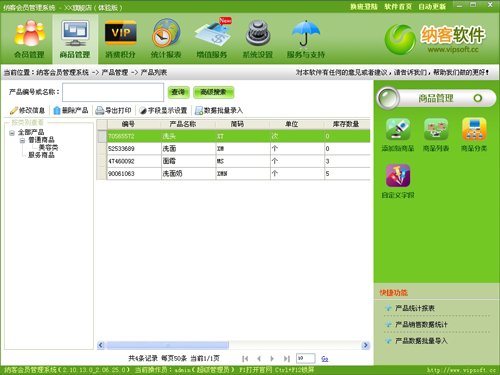Click the Go pagination link

coord(325,359)
